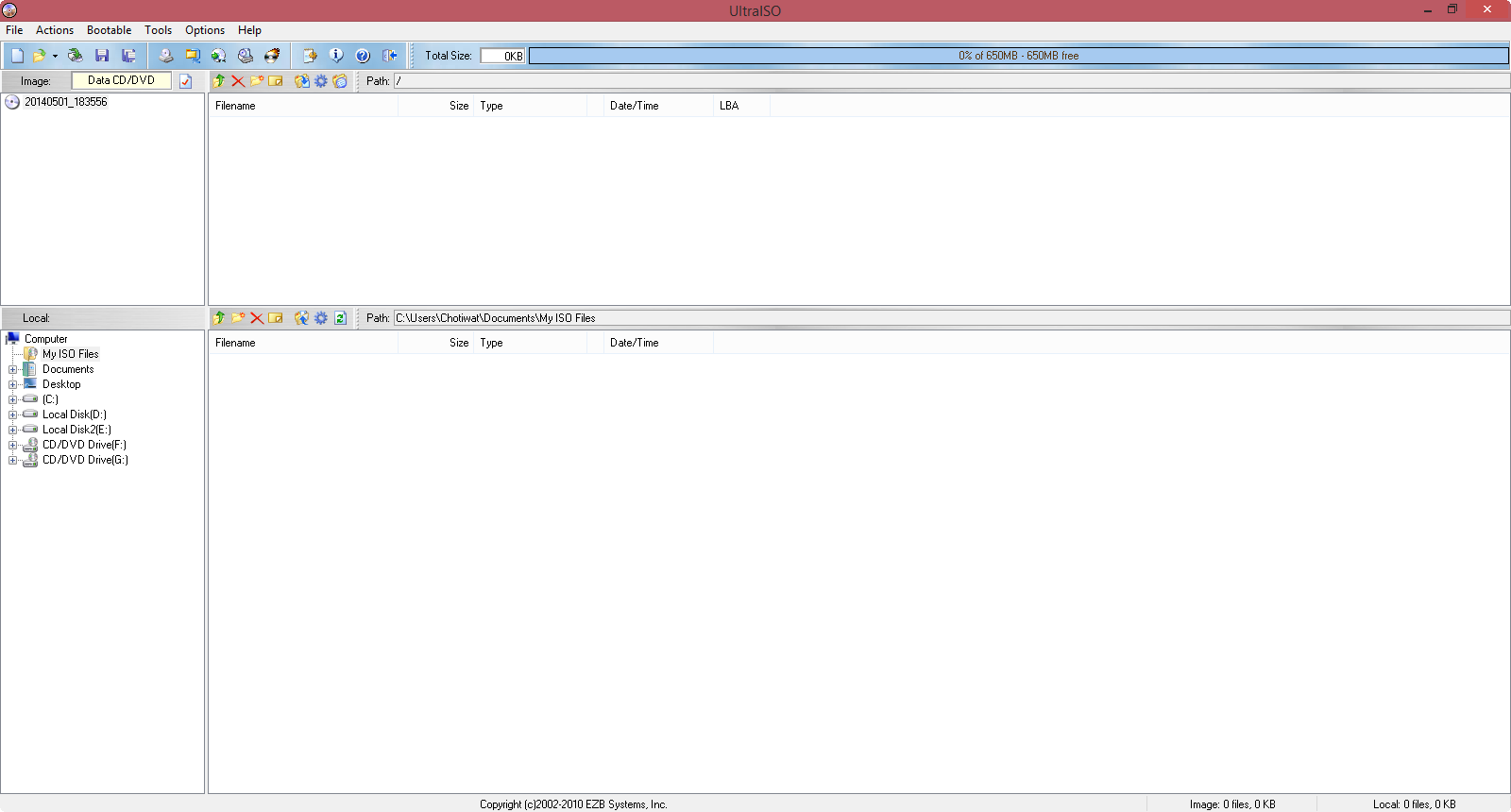Image resolution: width=1511 pixels, height=812 pixels.
Task: Open an ISO with the folder icon
Action: [39, 56]
